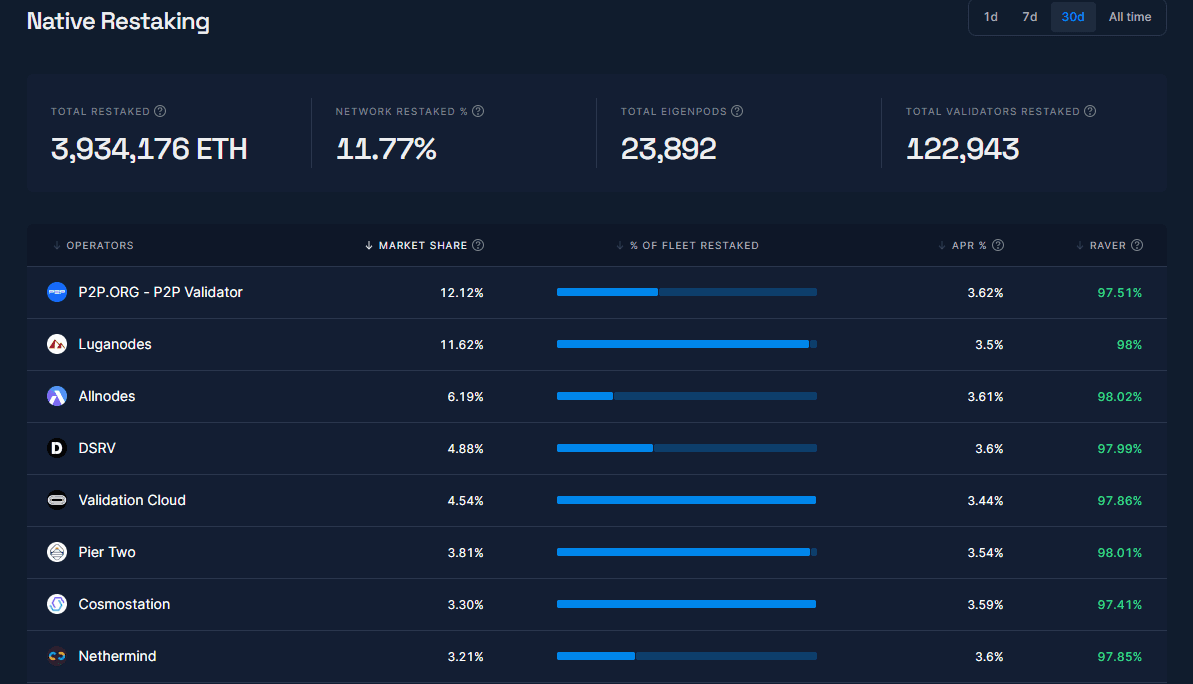Open the Total Eigenpods help icon
Viewport: 1193px width, 684px height.
[x=736, y=111]
